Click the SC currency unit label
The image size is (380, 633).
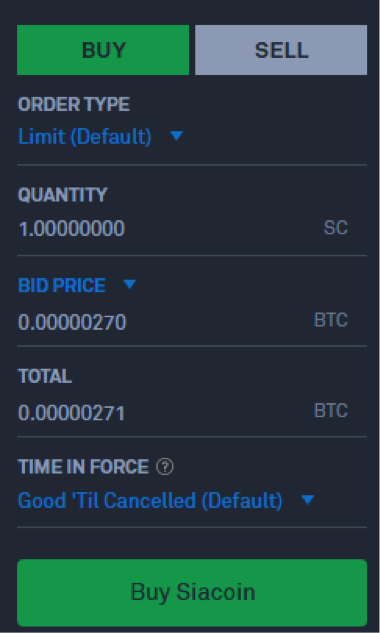[336, 228]
